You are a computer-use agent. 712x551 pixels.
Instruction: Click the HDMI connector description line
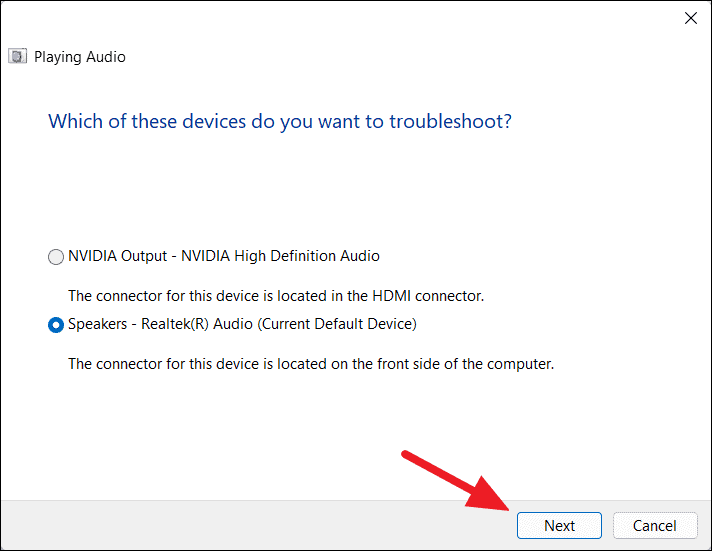(276, 296)
